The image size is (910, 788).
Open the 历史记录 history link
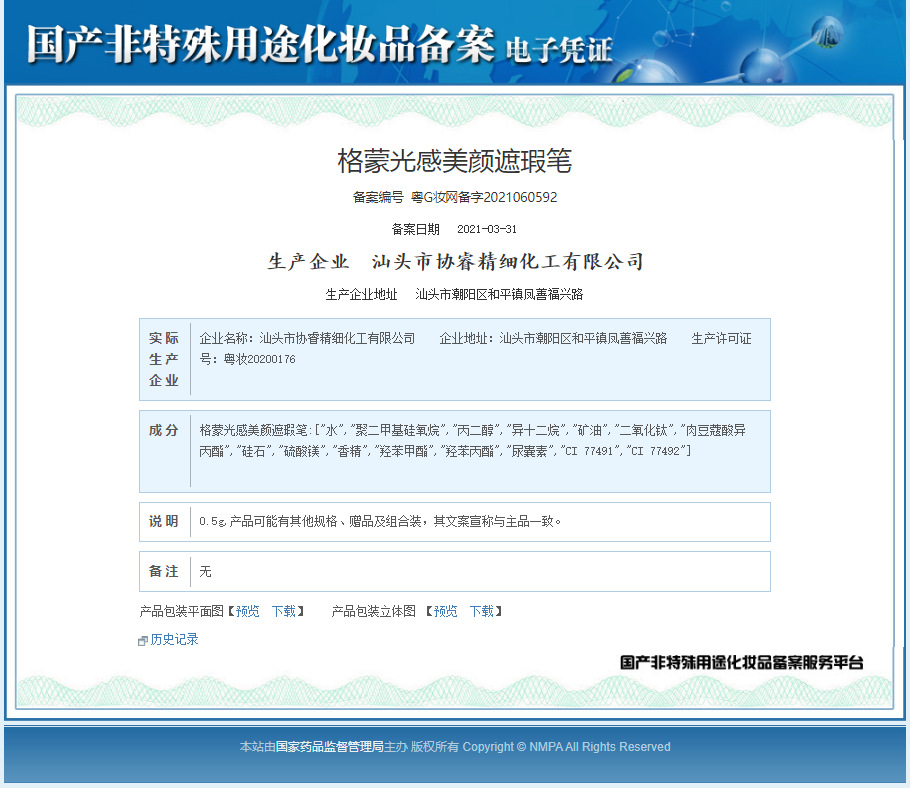tap(174, 639)
